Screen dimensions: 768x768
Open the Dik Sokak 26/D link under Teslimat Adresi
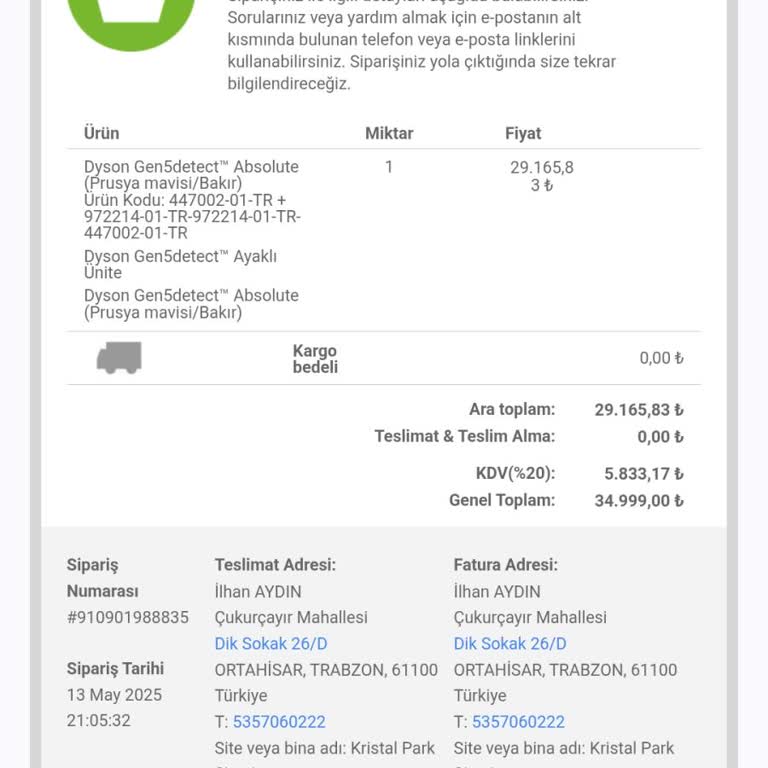click(271, 644)
